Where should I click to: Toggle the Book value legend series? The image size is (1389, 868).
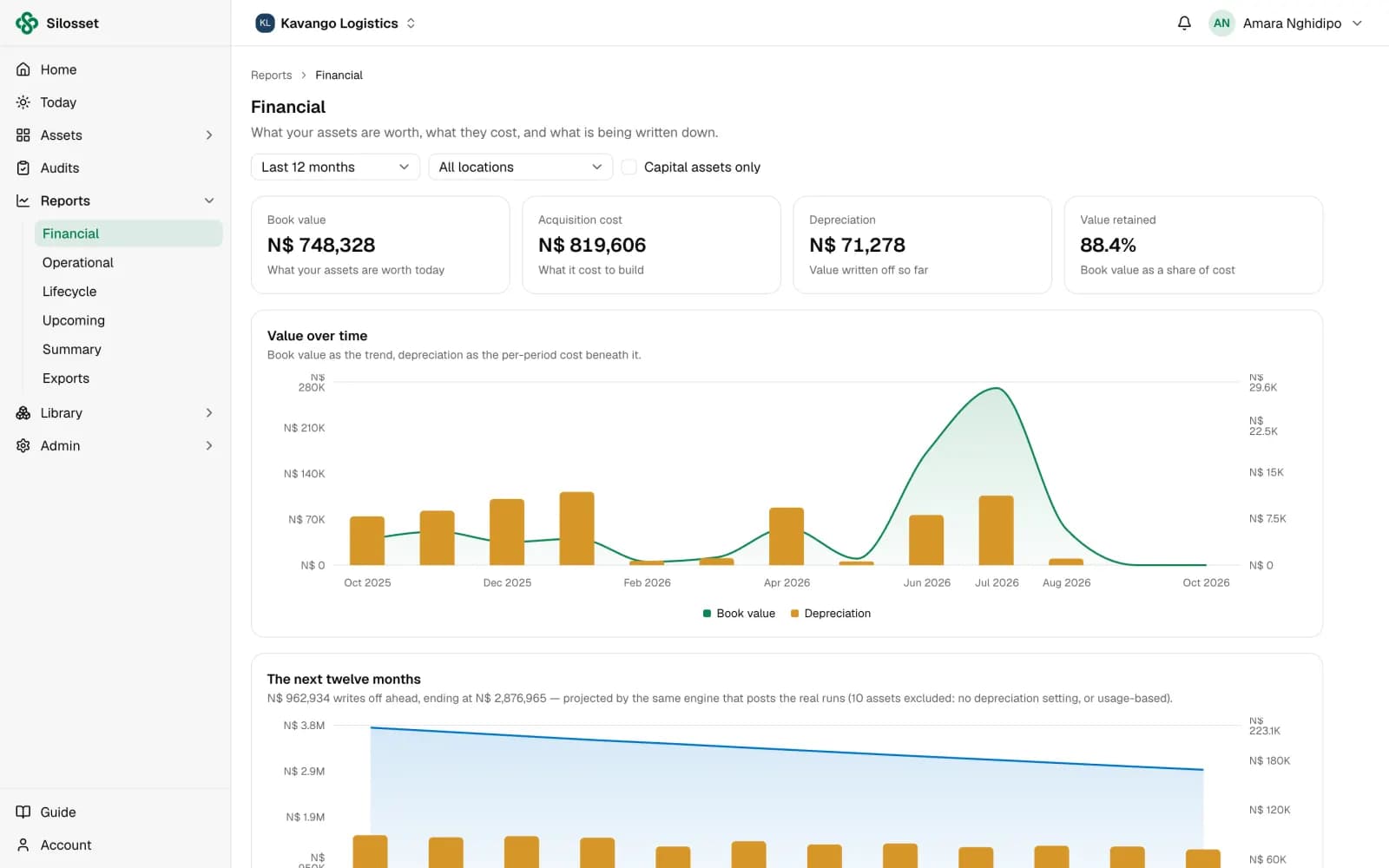[x=739, y=614]
